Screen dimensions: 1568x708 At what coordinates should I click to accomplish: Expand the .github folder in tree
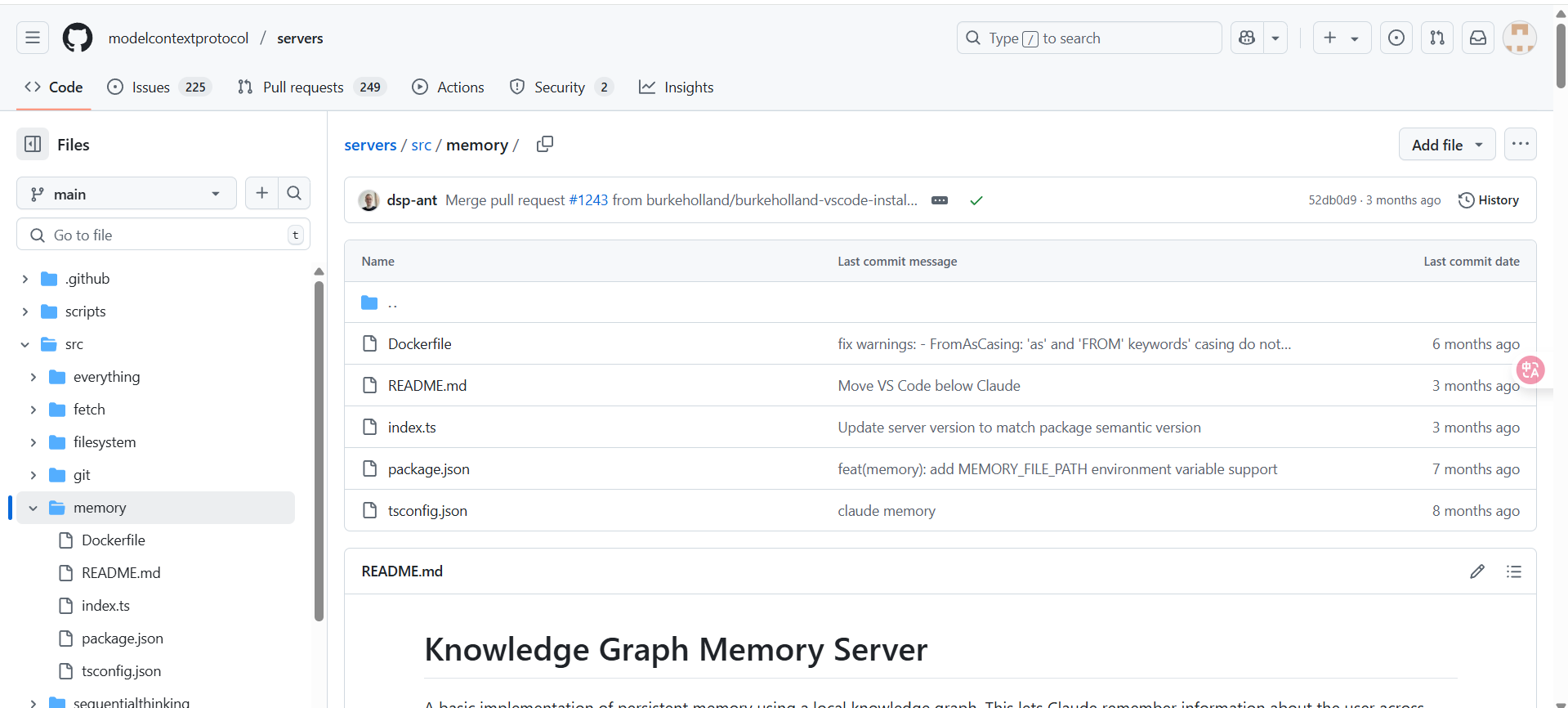point(25,279)
